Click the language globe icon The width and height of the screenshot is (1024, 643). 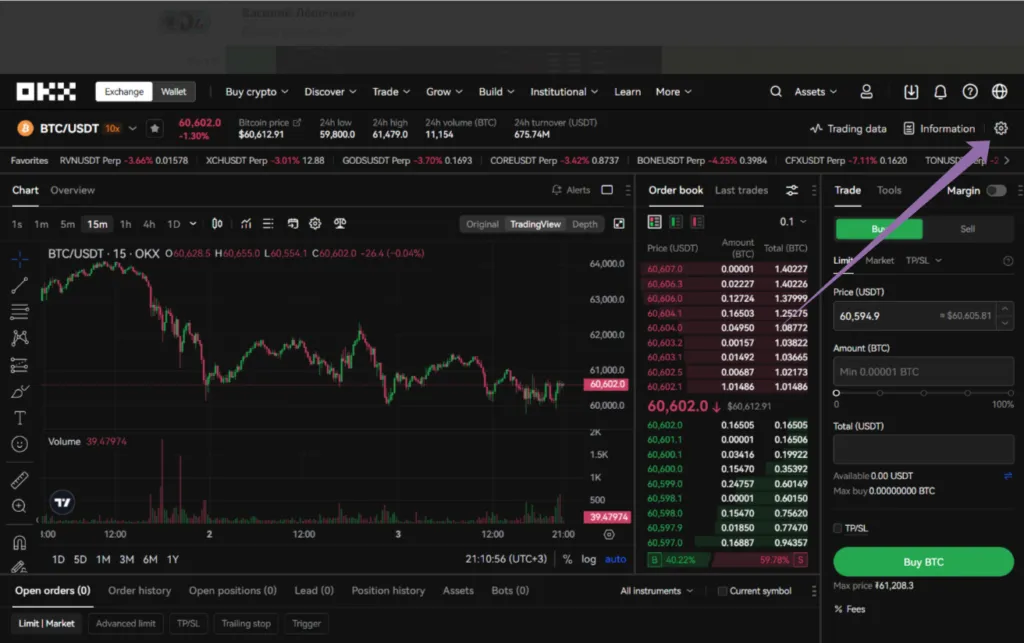(999, 92)
